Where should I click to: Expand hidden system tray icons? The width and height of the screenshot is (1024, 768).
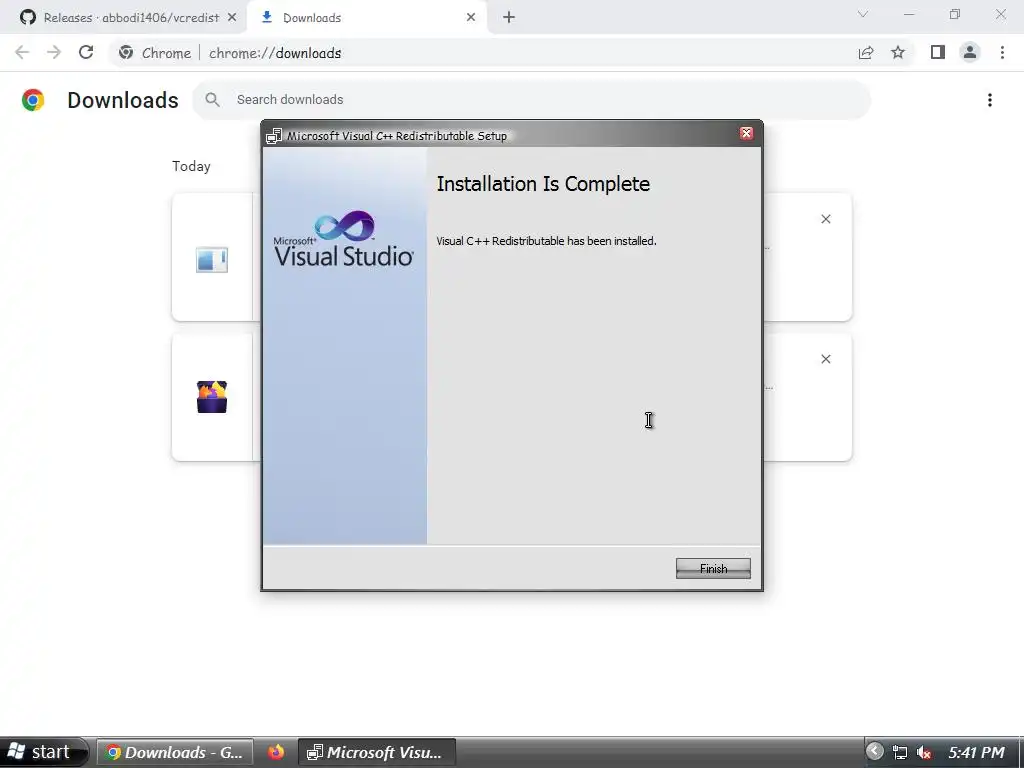(x=874, y=752)
